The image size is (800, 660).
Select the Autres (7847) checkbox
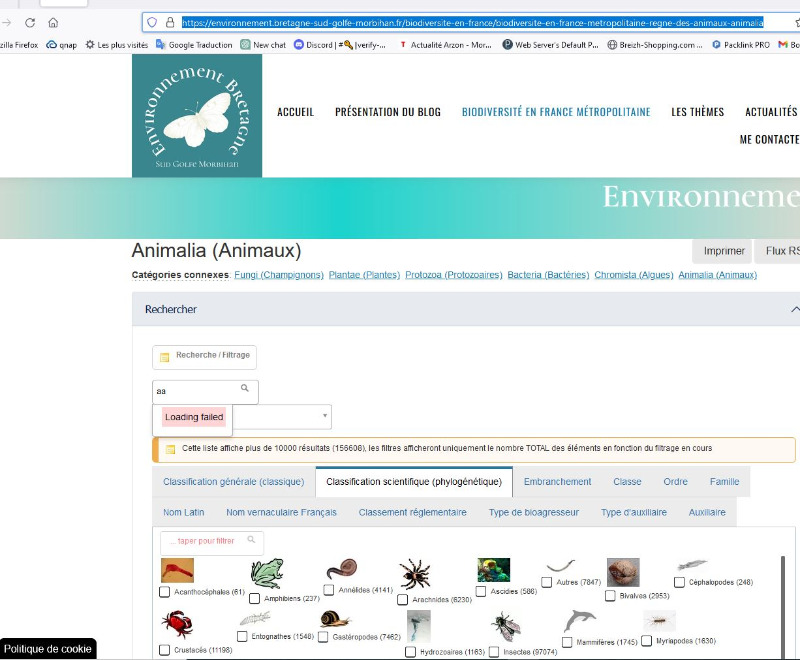[546, 582]
